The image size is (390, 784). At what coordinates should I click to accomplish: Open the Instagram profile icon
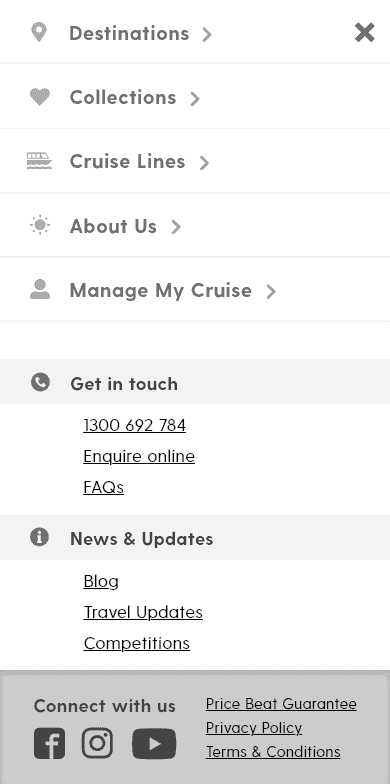(97, 743)
